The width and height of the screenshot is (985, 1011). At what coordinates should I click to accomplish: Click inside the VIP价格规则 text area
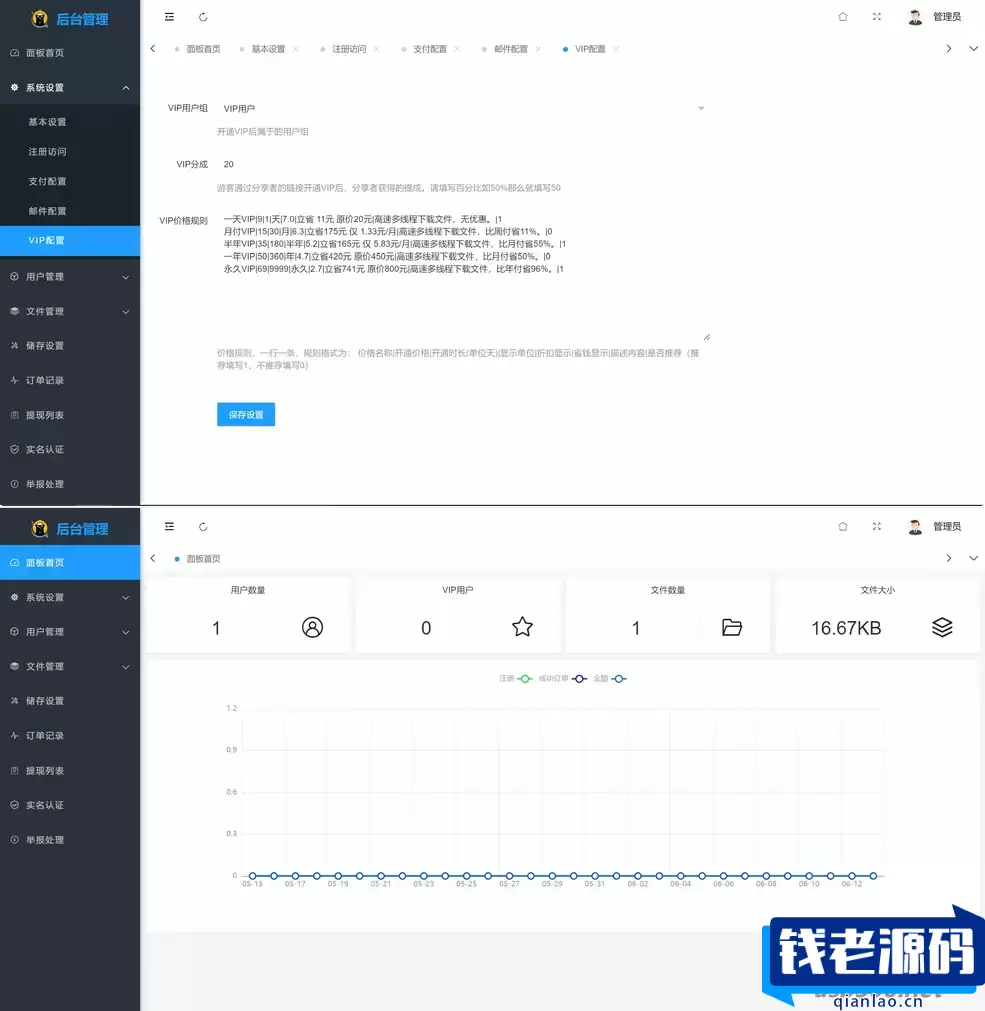click(x=463, y=275)
